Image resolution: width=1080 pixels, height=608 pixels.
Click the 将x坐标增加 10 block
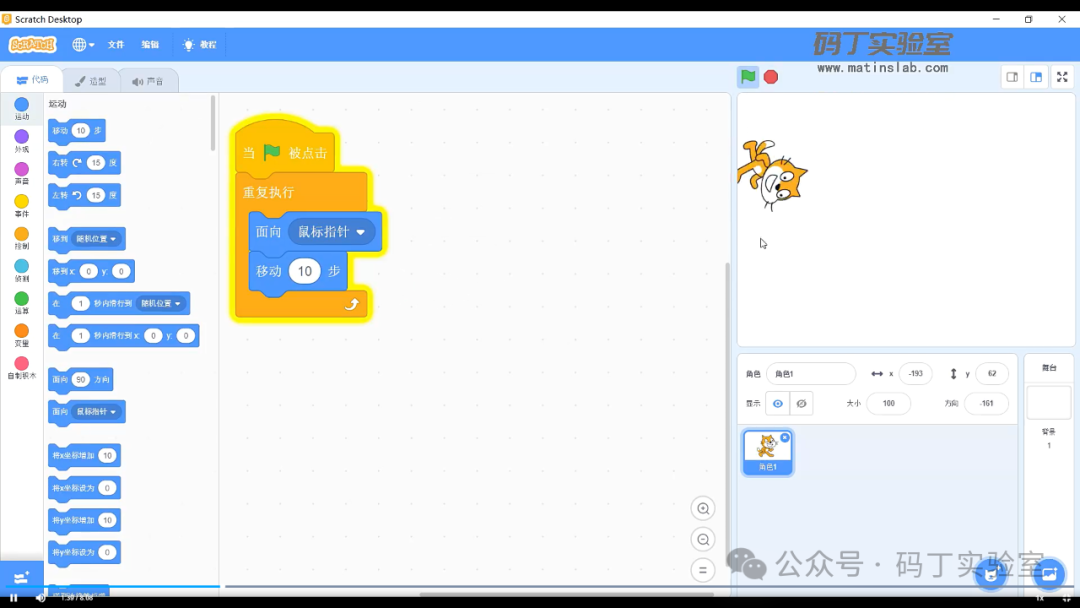coord(84,456)
